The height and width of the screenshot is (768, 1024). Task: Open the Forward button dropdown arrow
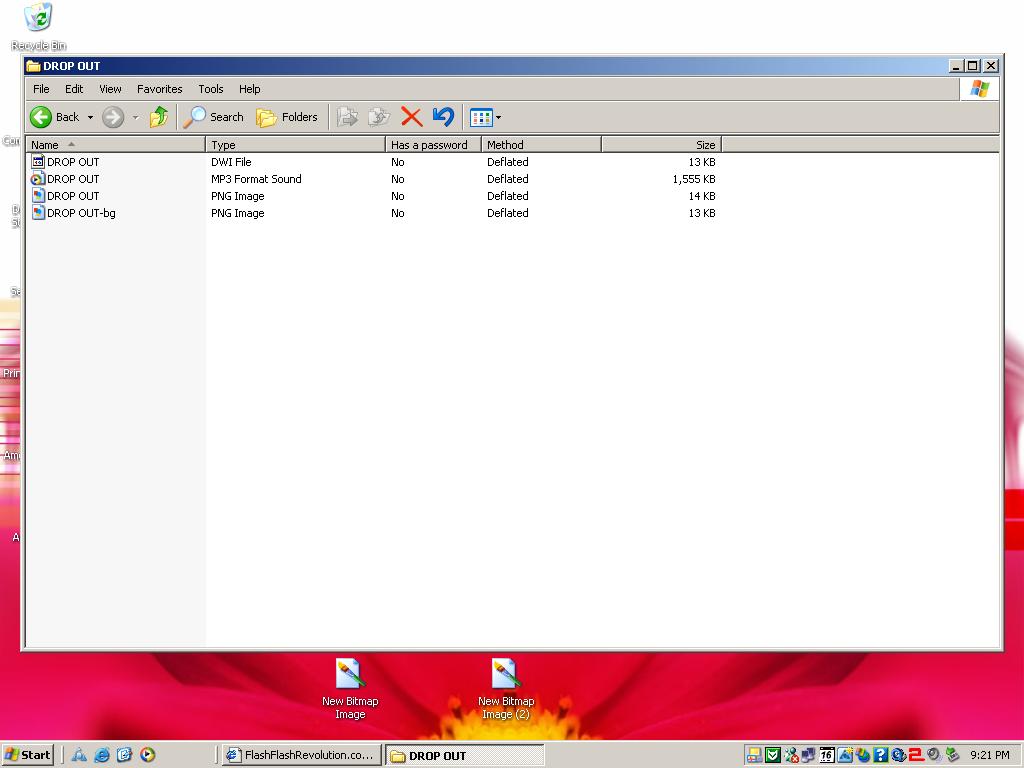coord(136,118)
